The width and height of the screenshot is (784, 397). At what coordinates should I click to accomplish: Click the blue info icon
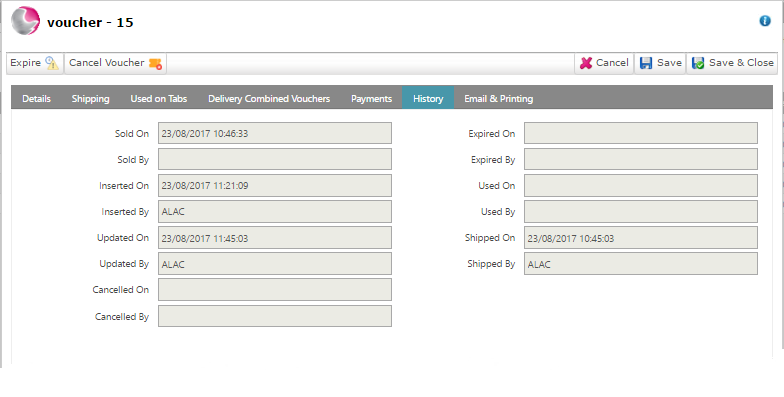click(764, 21)
